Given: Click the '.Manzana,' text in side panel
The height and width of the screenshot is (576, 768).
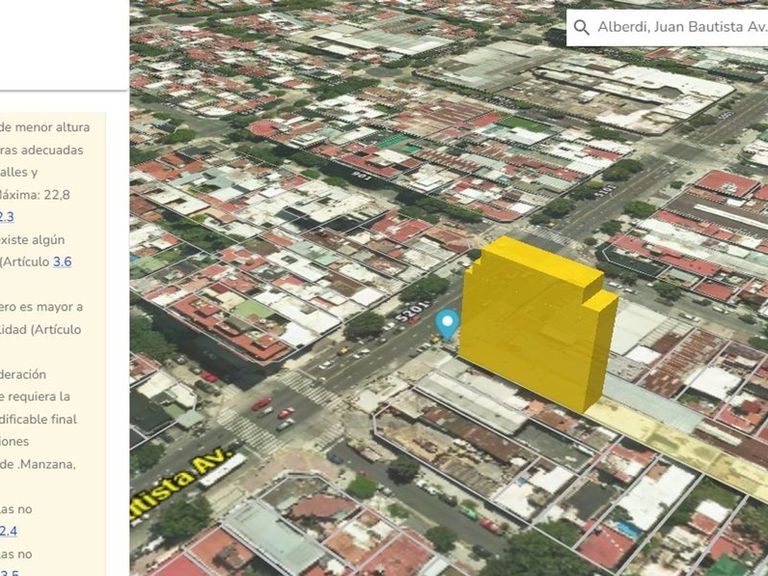Looking at the screenshot, I should [38, 464].
